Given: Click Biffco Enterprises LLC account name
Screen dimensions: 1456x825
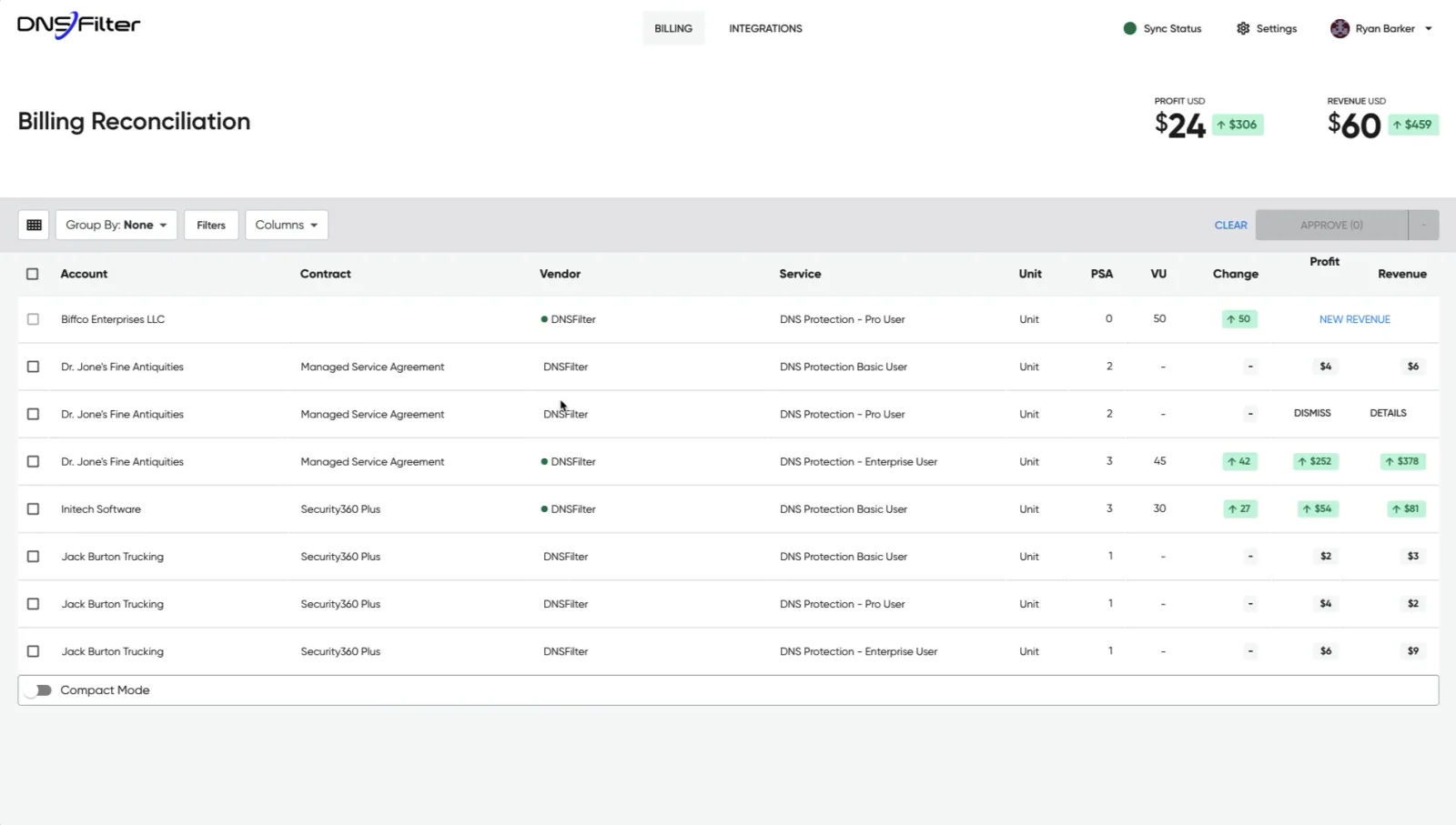Looking at the screenshot, I should [x=113, y=319].
